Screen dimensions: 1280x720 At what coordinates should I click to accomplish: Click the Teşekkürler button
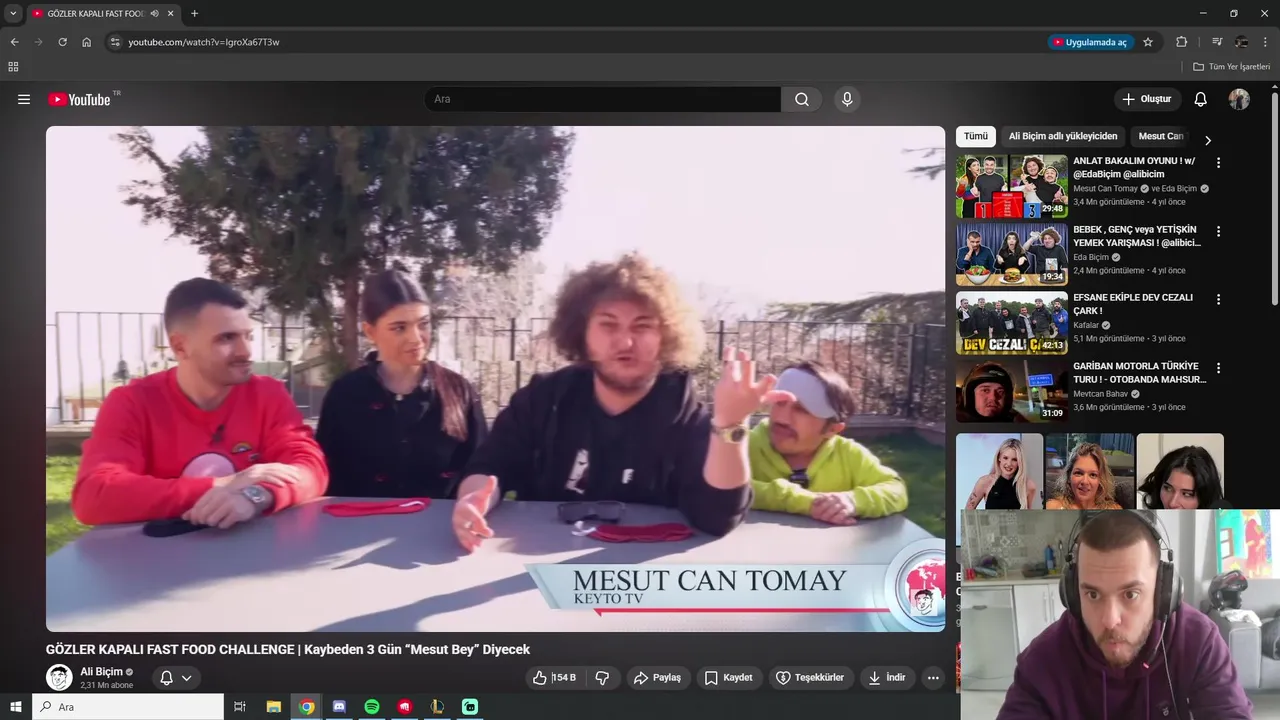(x=811, y=678)
